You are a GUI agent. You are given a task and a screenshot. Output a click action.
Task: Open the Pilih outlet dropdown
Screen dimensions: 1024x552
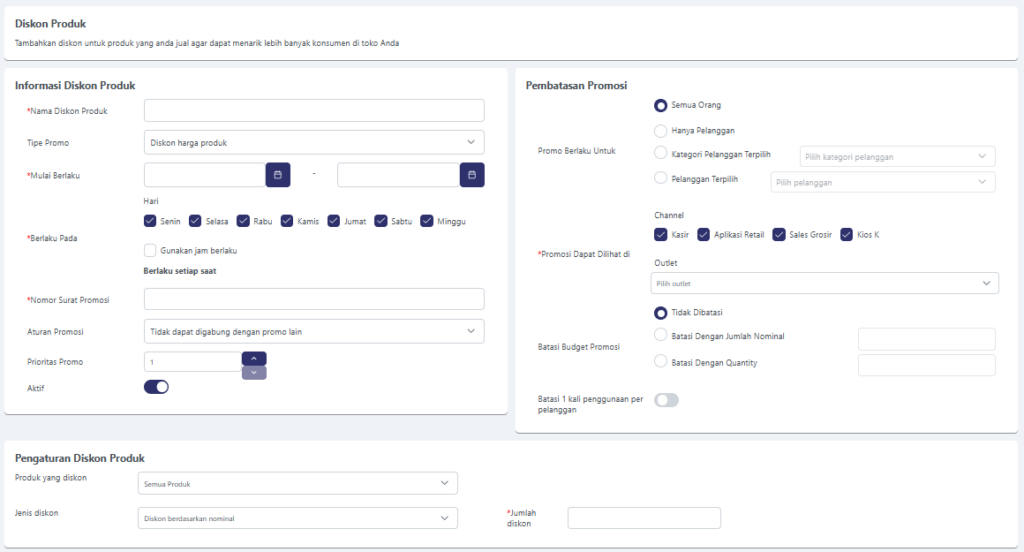pos(825,283)
